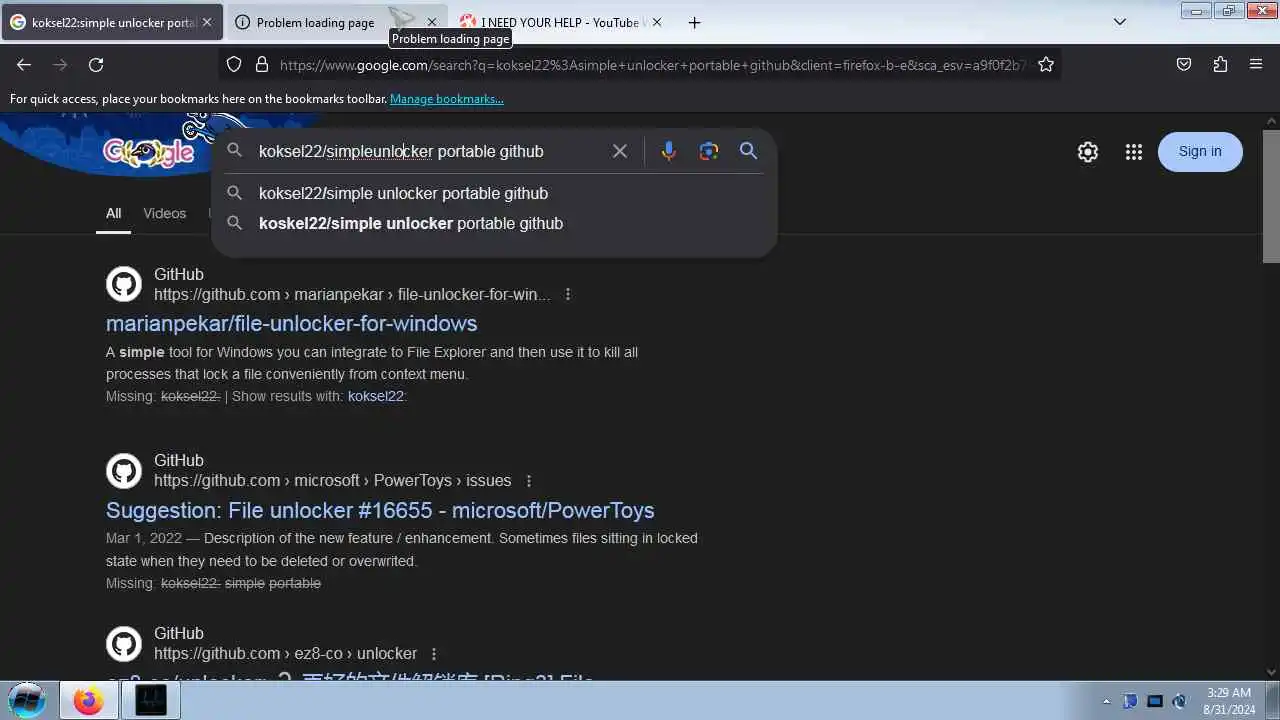The width and height of the screenshot is (1280, 720).
Task: Click the github.com › marianpekar breadcrumb URL
Action: (352, 294)
